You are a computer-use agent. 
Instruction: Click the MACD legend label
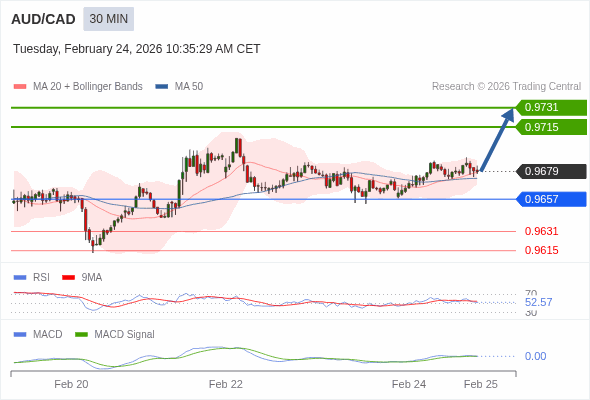[48, 334]
